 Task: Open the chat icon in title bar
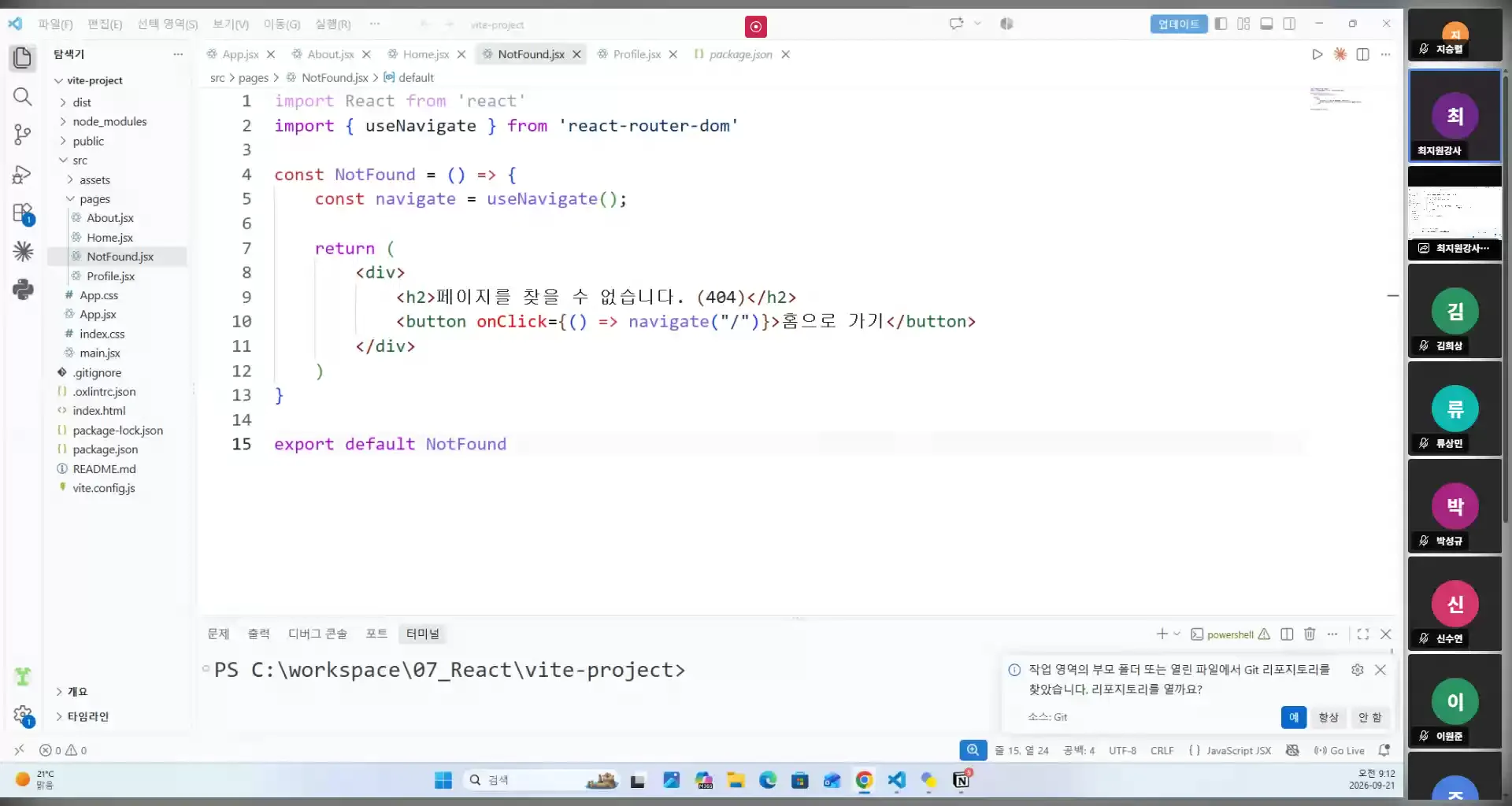(x=956, y=24)
